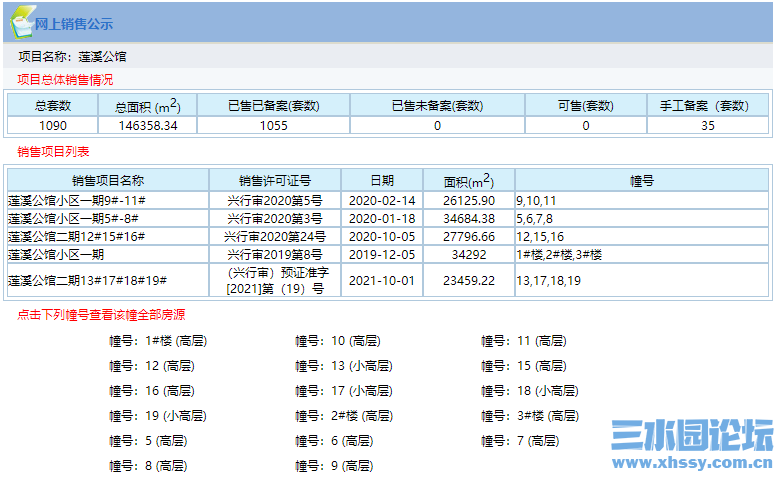
Task: Click area cell 23459.22
Action: coord(469,280)
